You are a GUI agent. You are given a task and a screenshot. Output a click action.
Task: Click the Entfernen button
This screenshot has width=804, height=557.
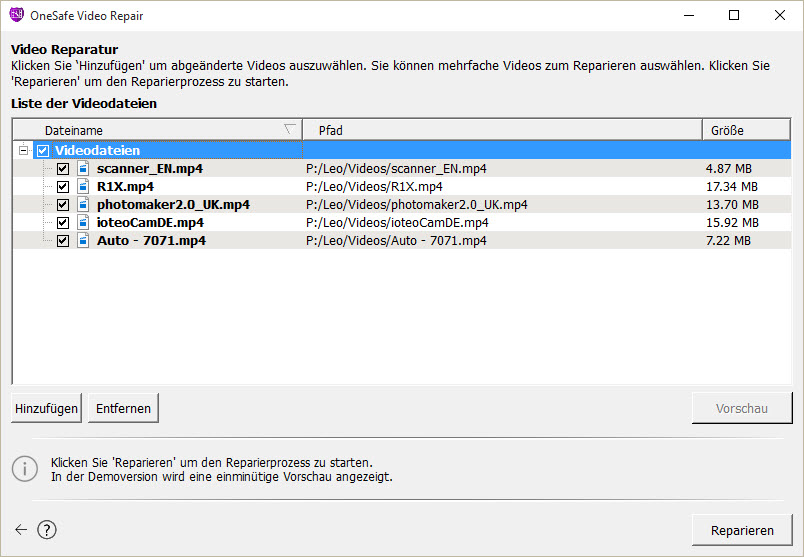click(123, 408)
